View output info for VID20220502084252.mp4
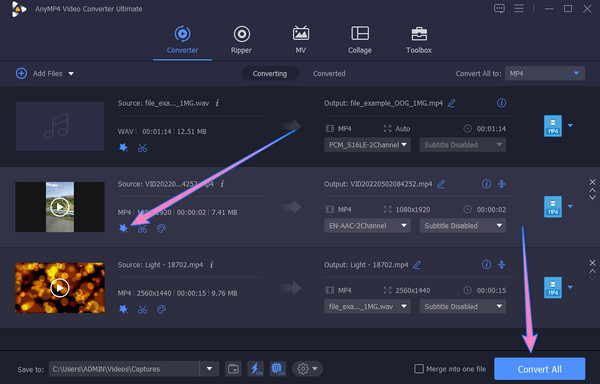The width and height of the screenshot is (600, 384). 486,184
